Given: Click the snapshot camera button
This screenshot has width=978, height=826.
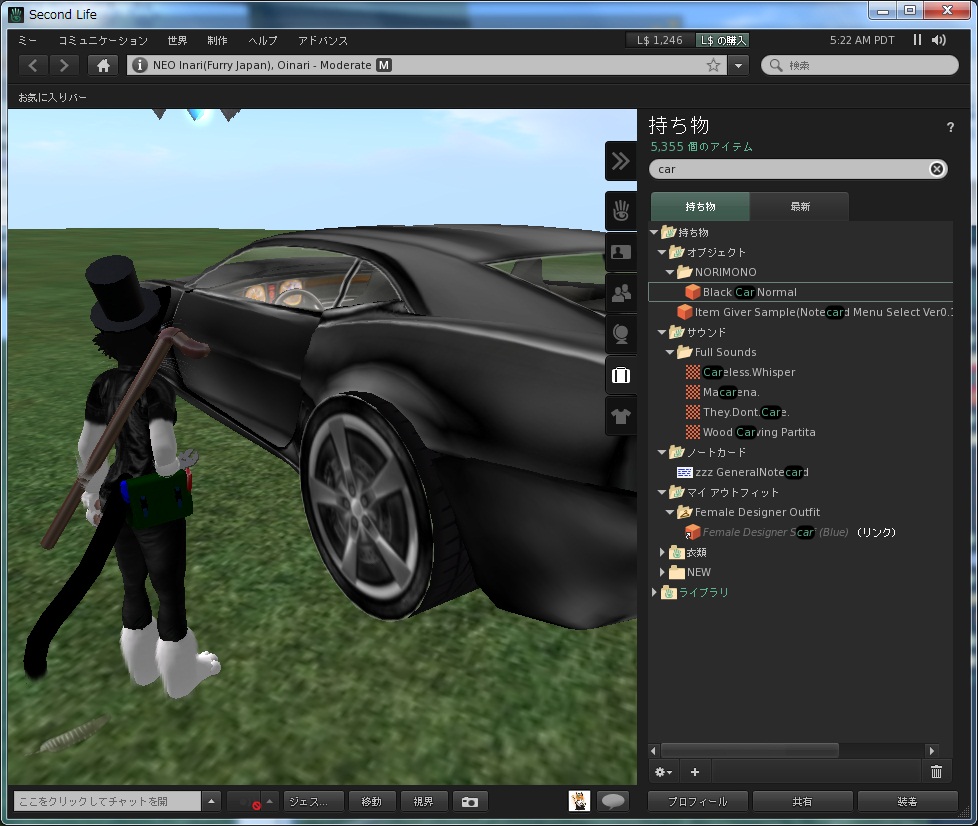Looking at the screenshot, I should pyautogui.click(x=470, y=801).
